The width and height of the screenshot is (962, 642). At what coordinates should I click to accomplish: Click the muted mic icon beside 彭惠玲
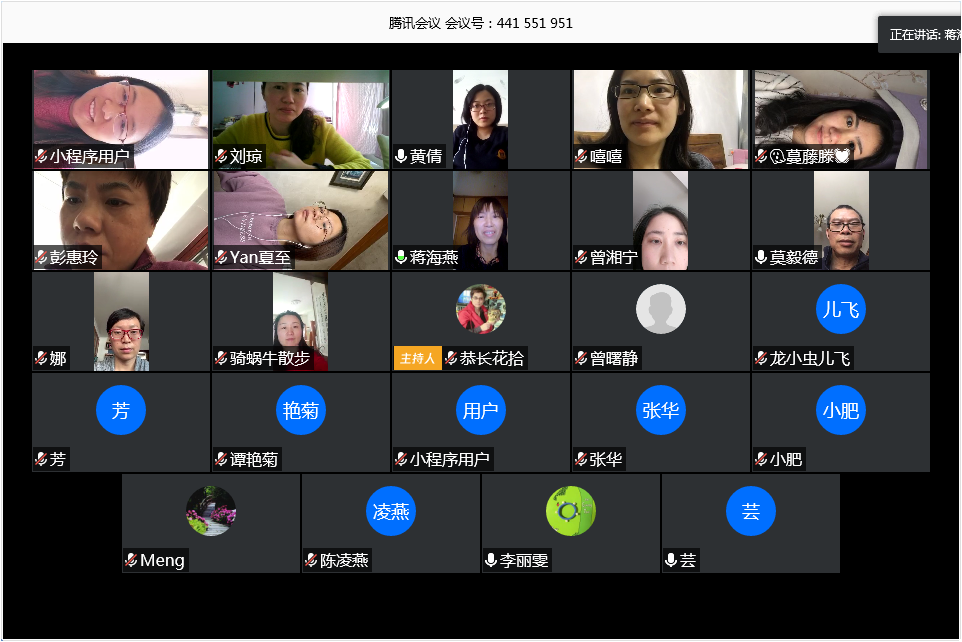click(41, 258)
